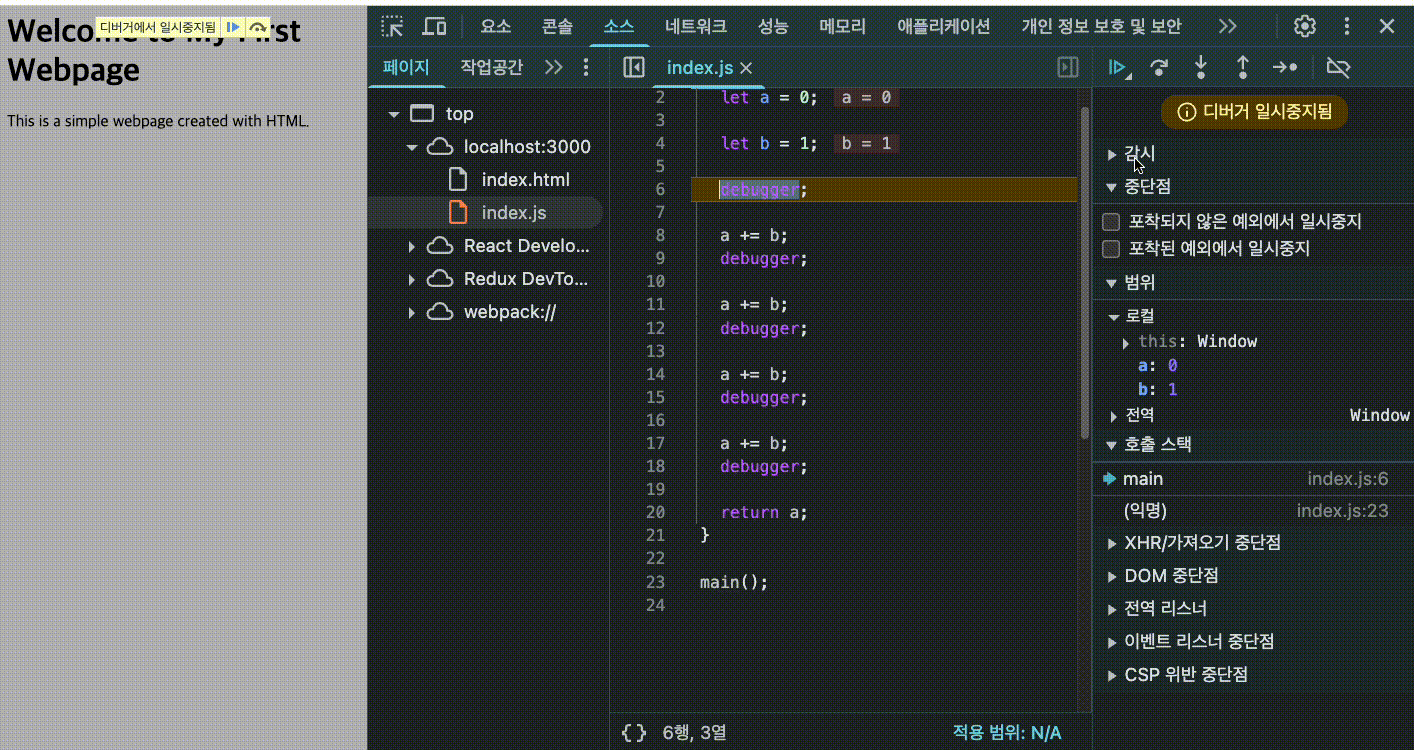
Task: Deactivate all breakpoints icon
Action: click(x=1337, y=67)
